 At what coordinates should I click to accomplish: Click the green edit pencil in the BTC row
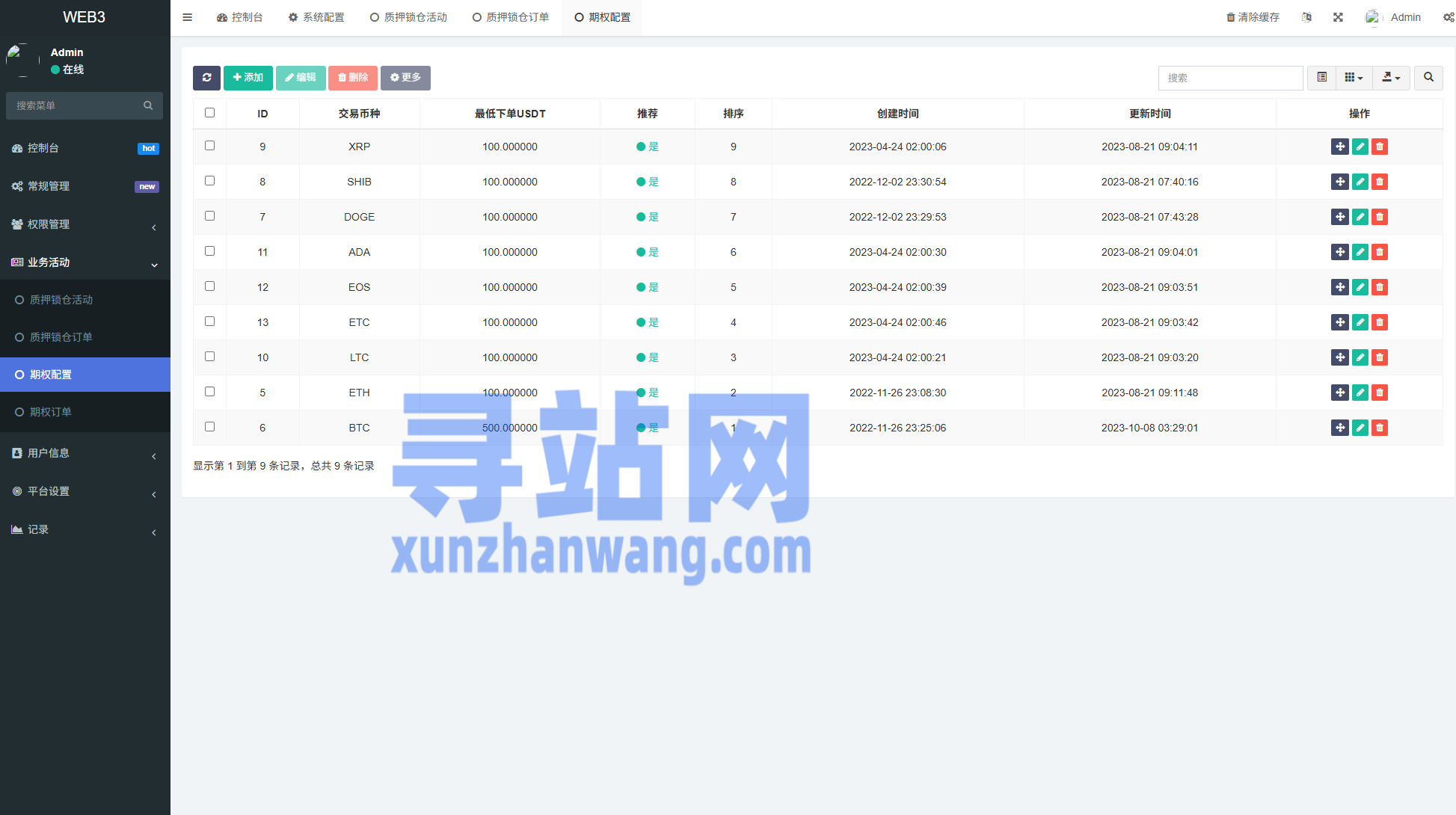pos(1360,428)
